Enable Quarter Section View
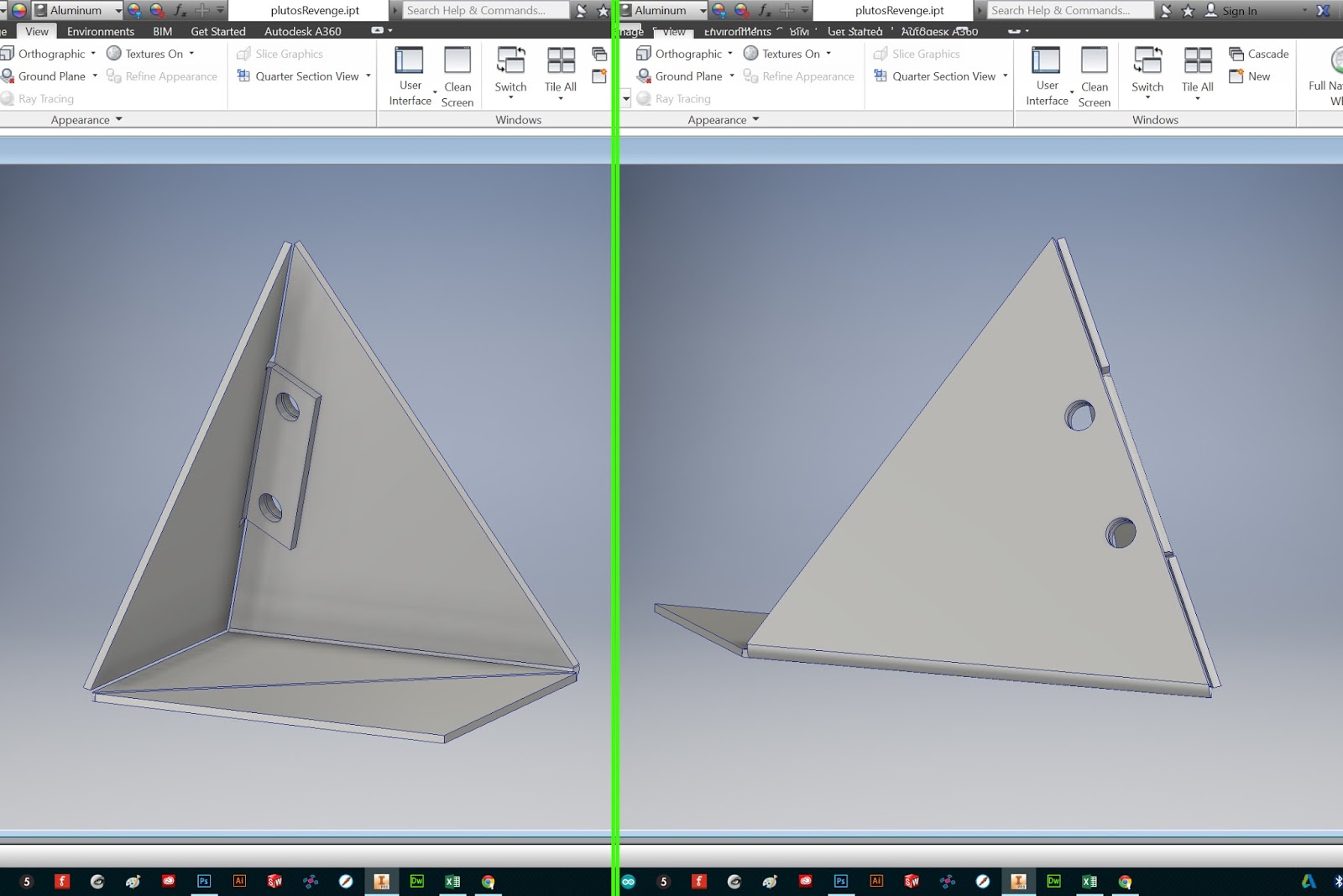This screenshot has height=896, width=1343. pyautogui.click(x=304, y=76)
